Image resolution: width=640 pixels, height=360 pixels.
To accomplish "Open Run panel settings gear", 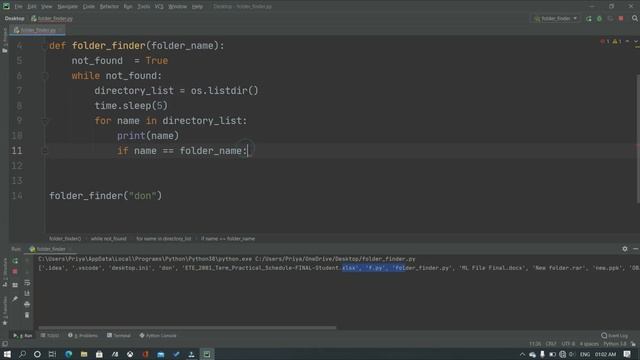I will (x=624, y=249).
